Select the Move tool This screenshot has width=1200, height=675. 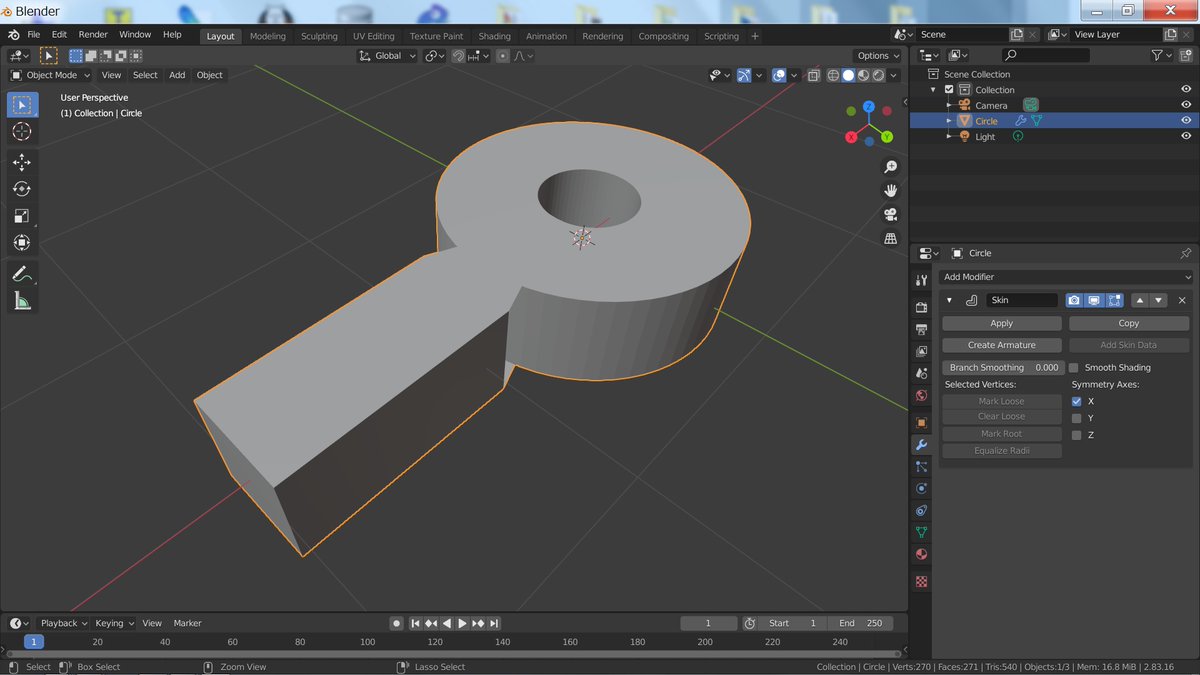pyautogui.click(x=22, y=162)
